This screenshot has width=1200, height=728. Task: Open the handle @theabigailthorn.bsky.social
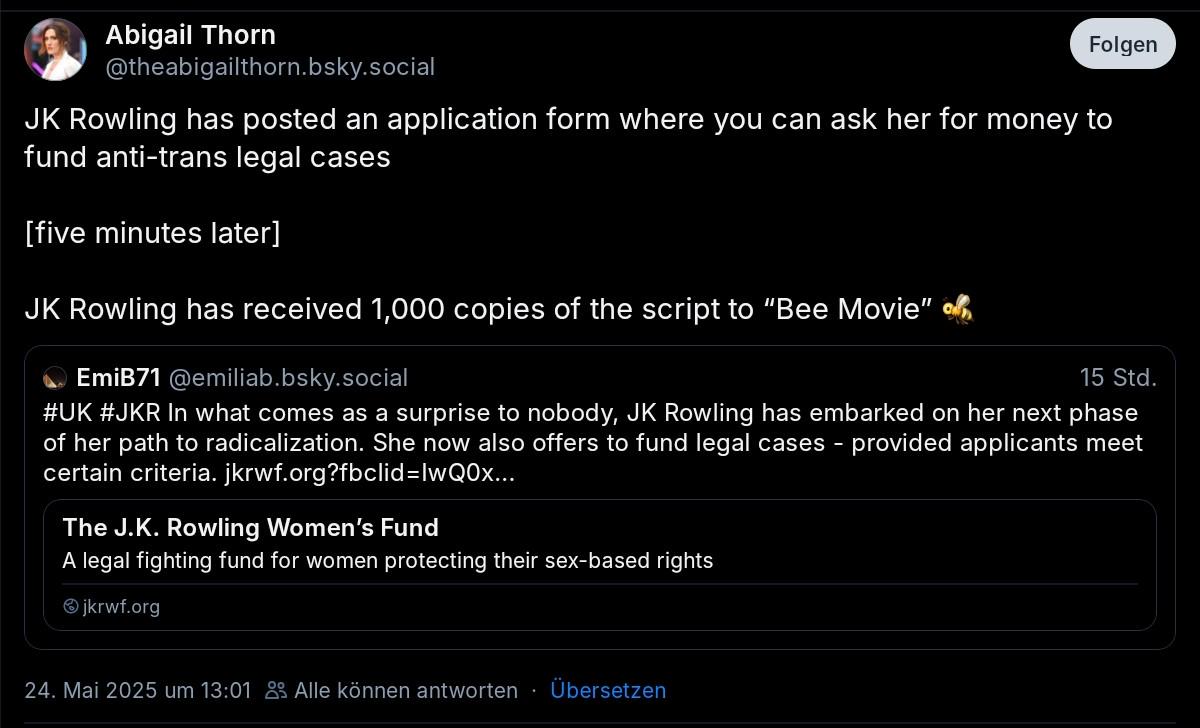coord(270,67)
